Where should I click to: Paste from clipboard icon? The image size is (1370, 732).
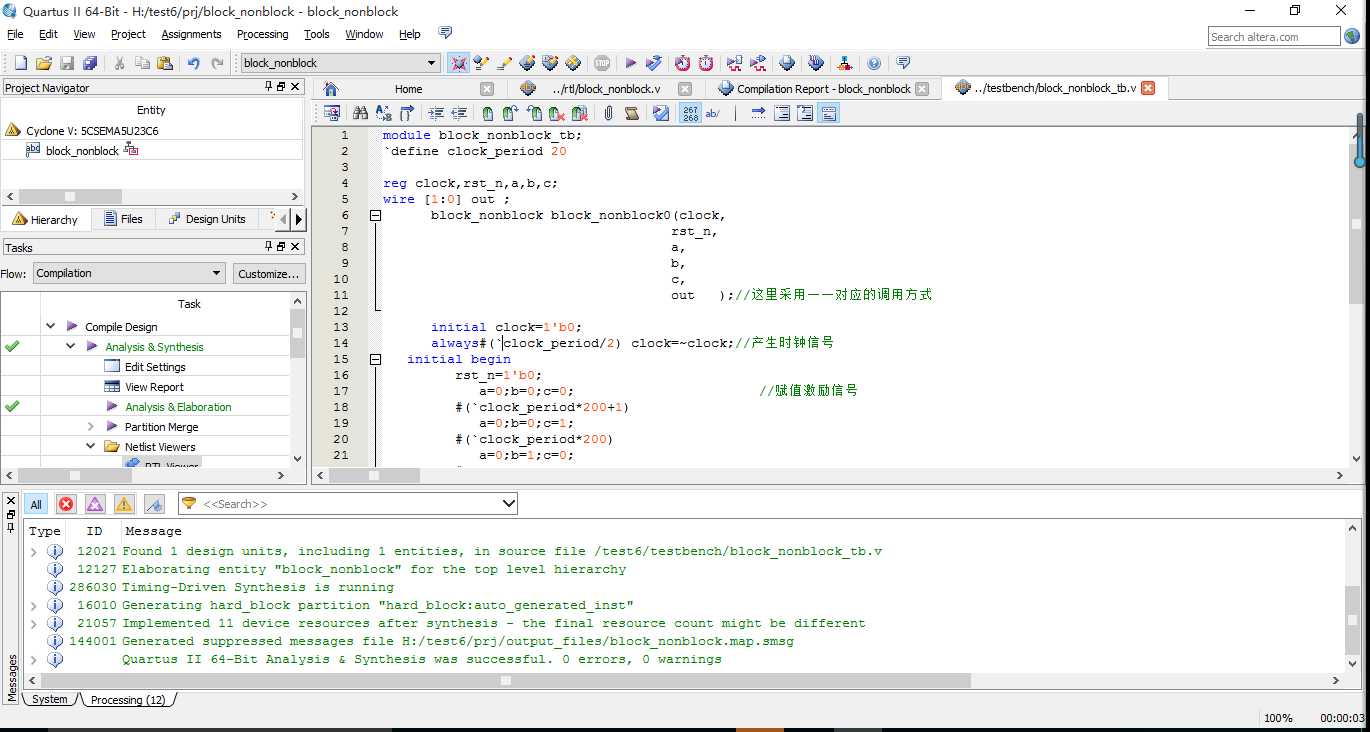tap(166, 63)
